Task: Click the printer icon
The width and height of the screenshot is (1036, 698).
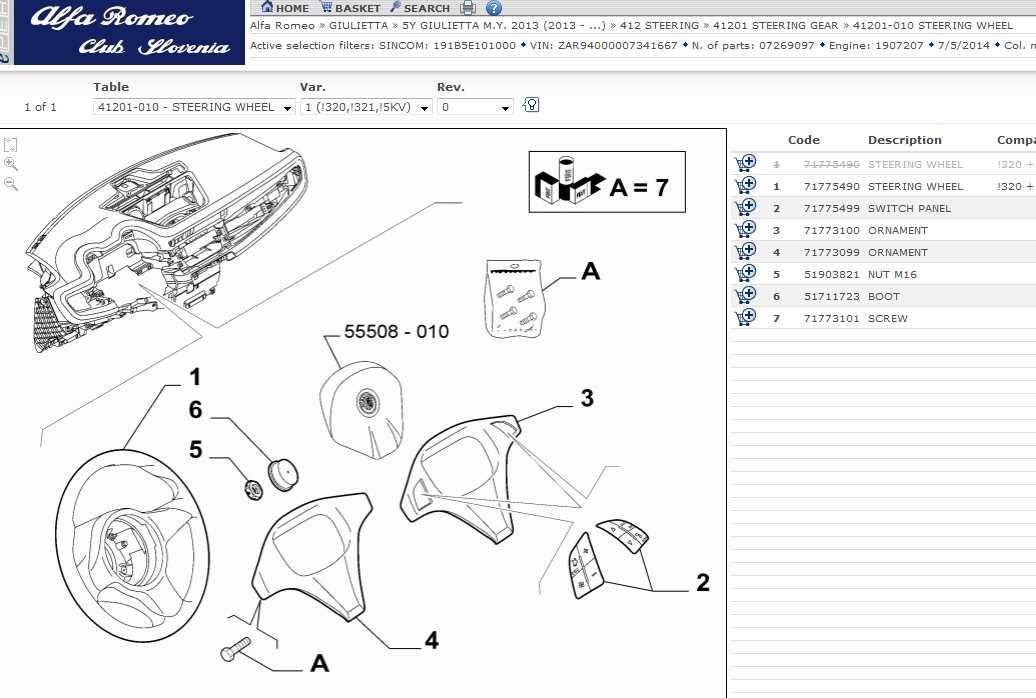Action: point(468,8)
